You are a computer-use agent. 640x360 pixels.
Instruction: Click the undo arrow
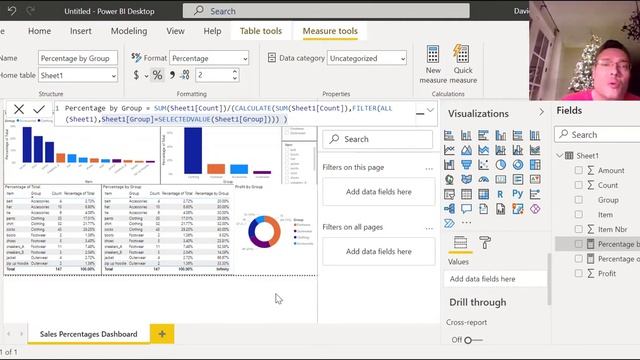(x=12, y=11)
